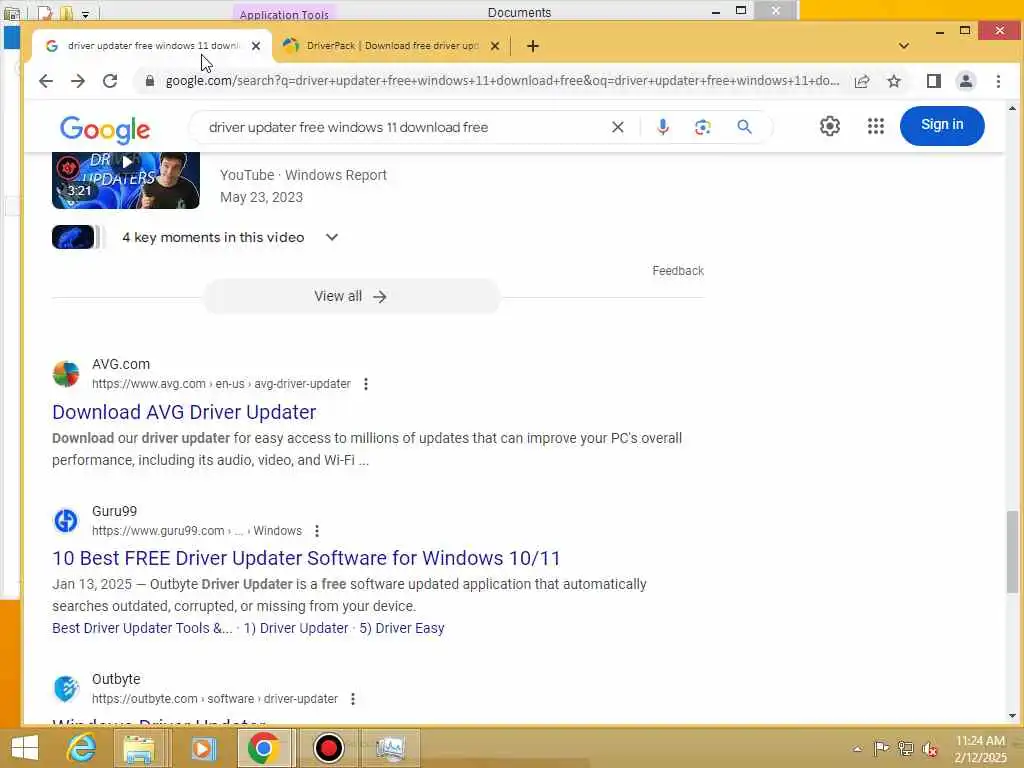Viewport: 1024px width, 768px height.
Task: Start voice search with microphone icon
Action: [x=662, y=127]
